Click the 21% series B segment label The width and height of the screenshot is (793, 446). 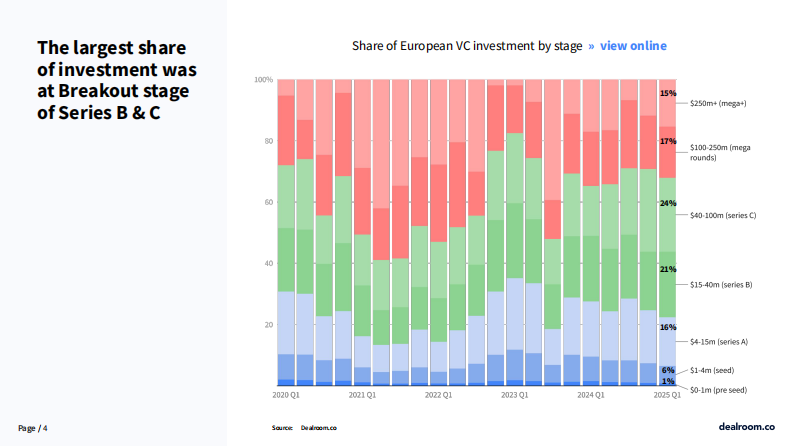(x=668, y=269)
